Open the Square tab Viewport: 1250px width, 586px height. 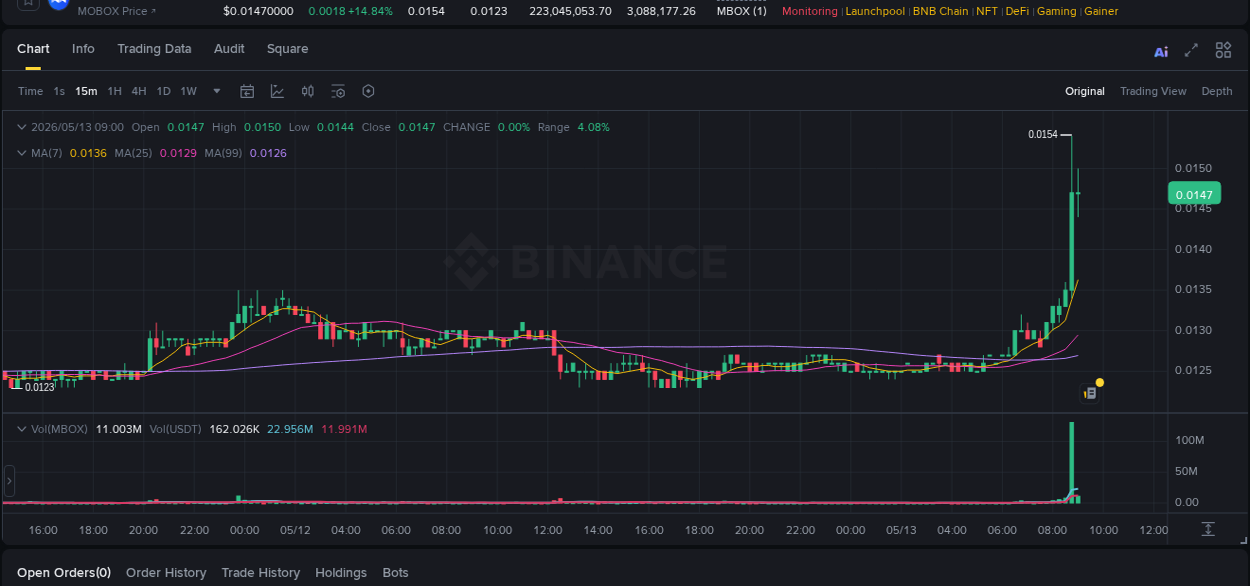[x=287, y=49]
